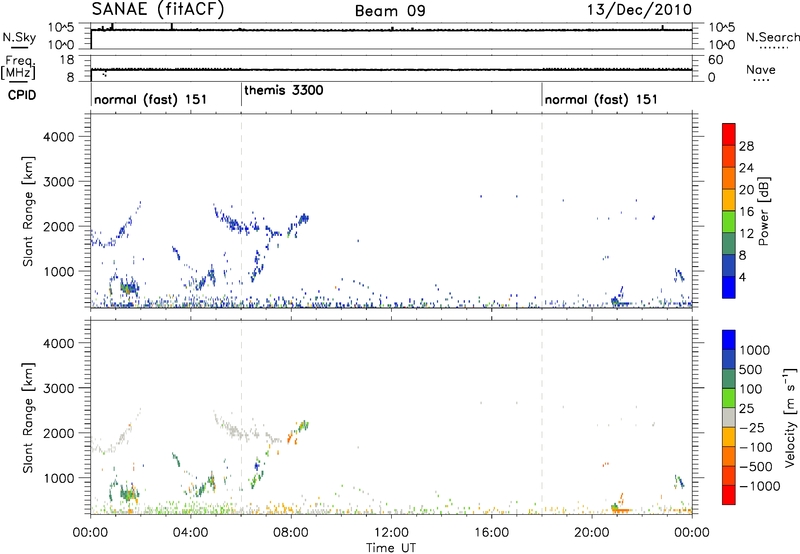
Task: Click the 28 tick on Power color bar
Action: [746, 146]
